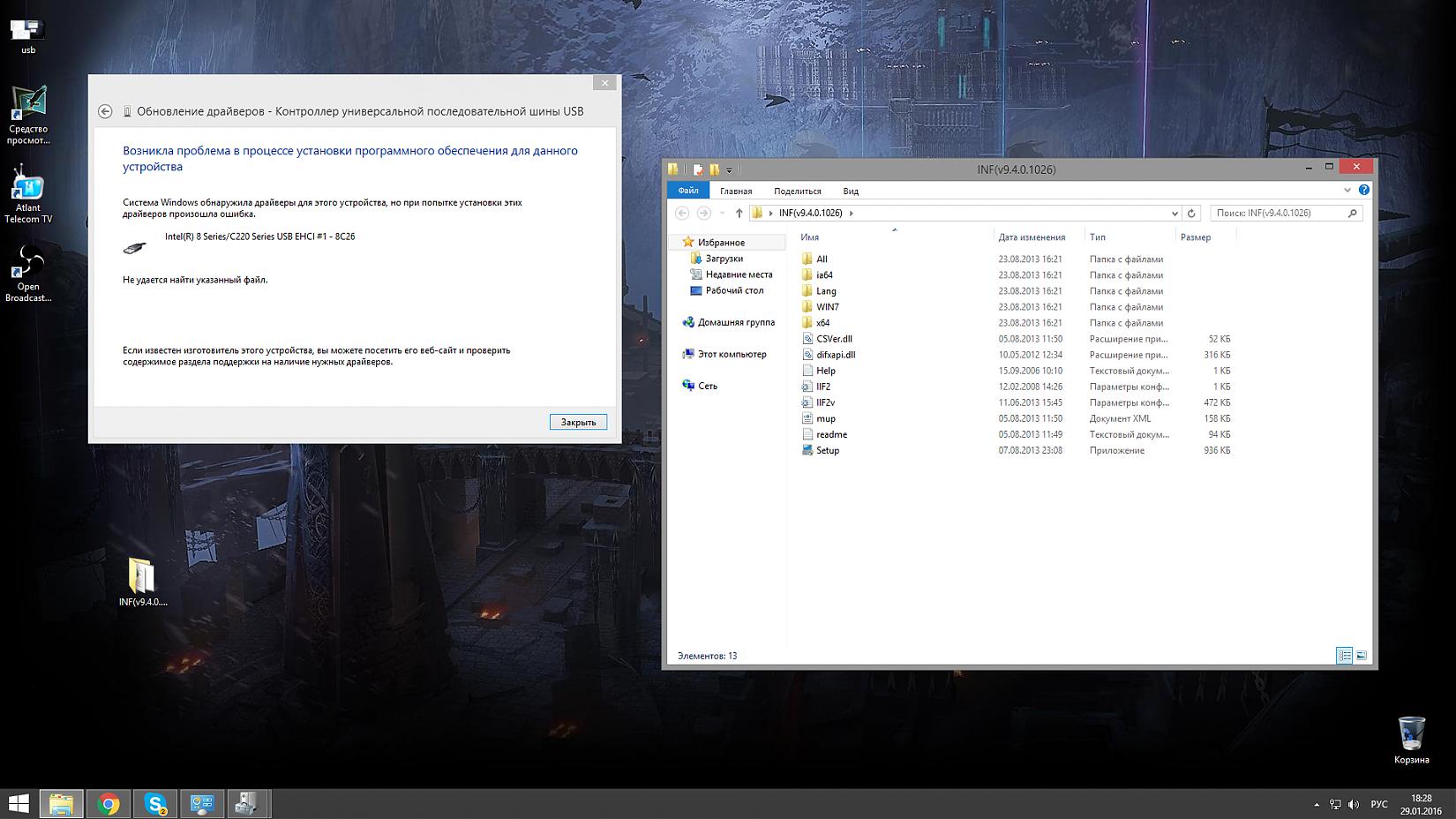Select the WIN7 folder
This screenshot has width=1456, height=819.
[827, 307]
